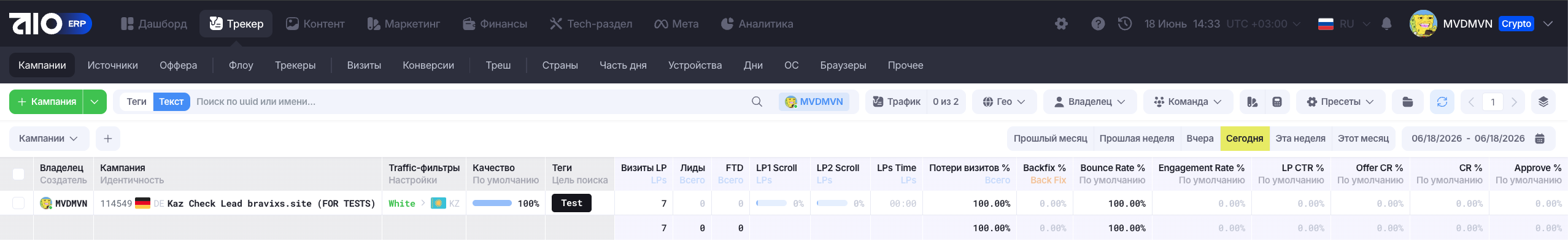Click the Russian flag language icon
This screenshot has height=249, width=1568.
coord(1326,24)
